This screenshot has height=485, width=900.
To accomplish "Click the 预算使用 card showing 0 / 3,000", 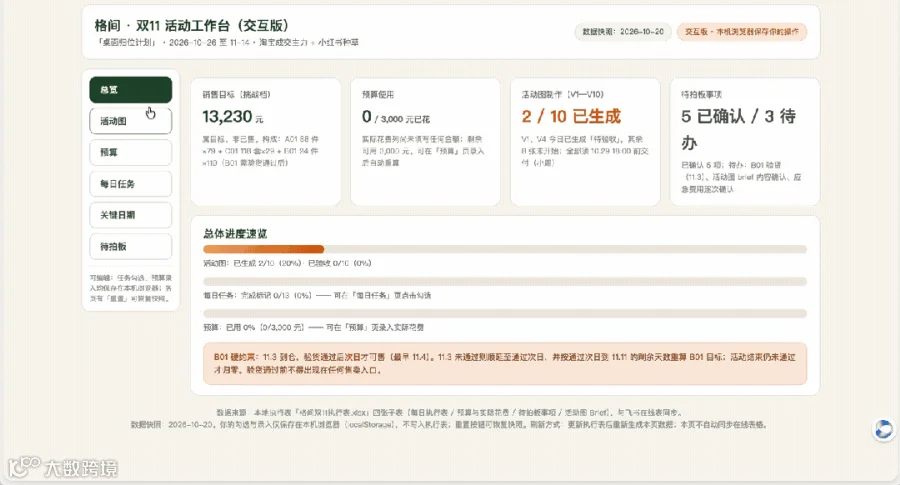I will pos(425,142).
